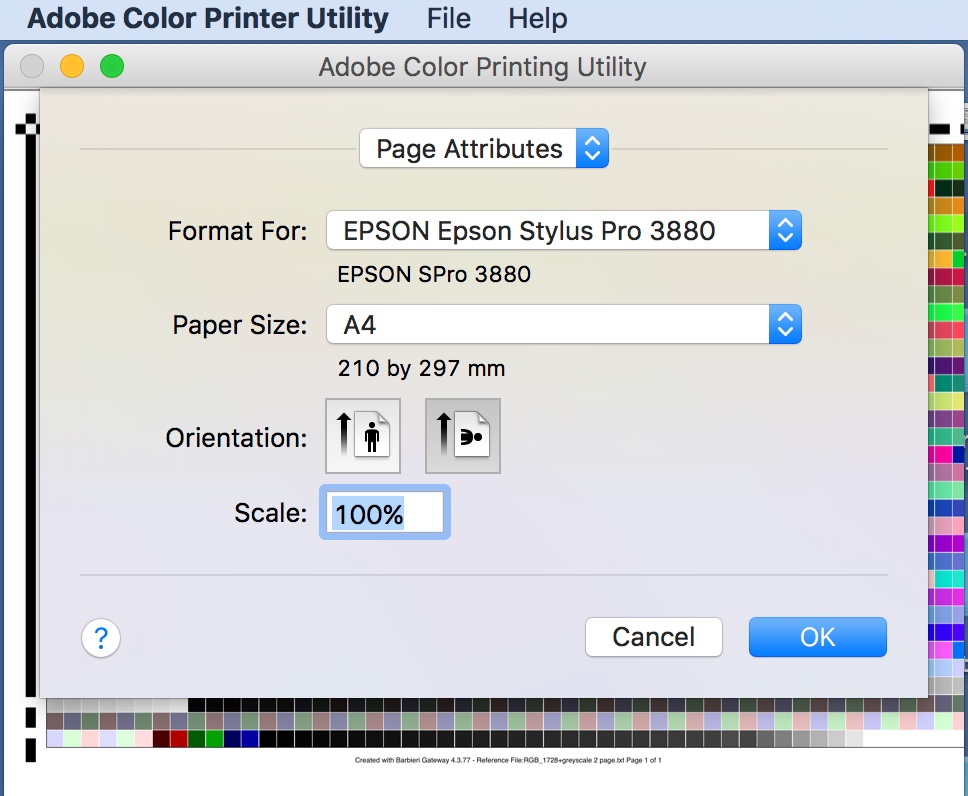Click the yellow minimize window button
The height and width of the screenshot is (796, 968).
point(72,66)
